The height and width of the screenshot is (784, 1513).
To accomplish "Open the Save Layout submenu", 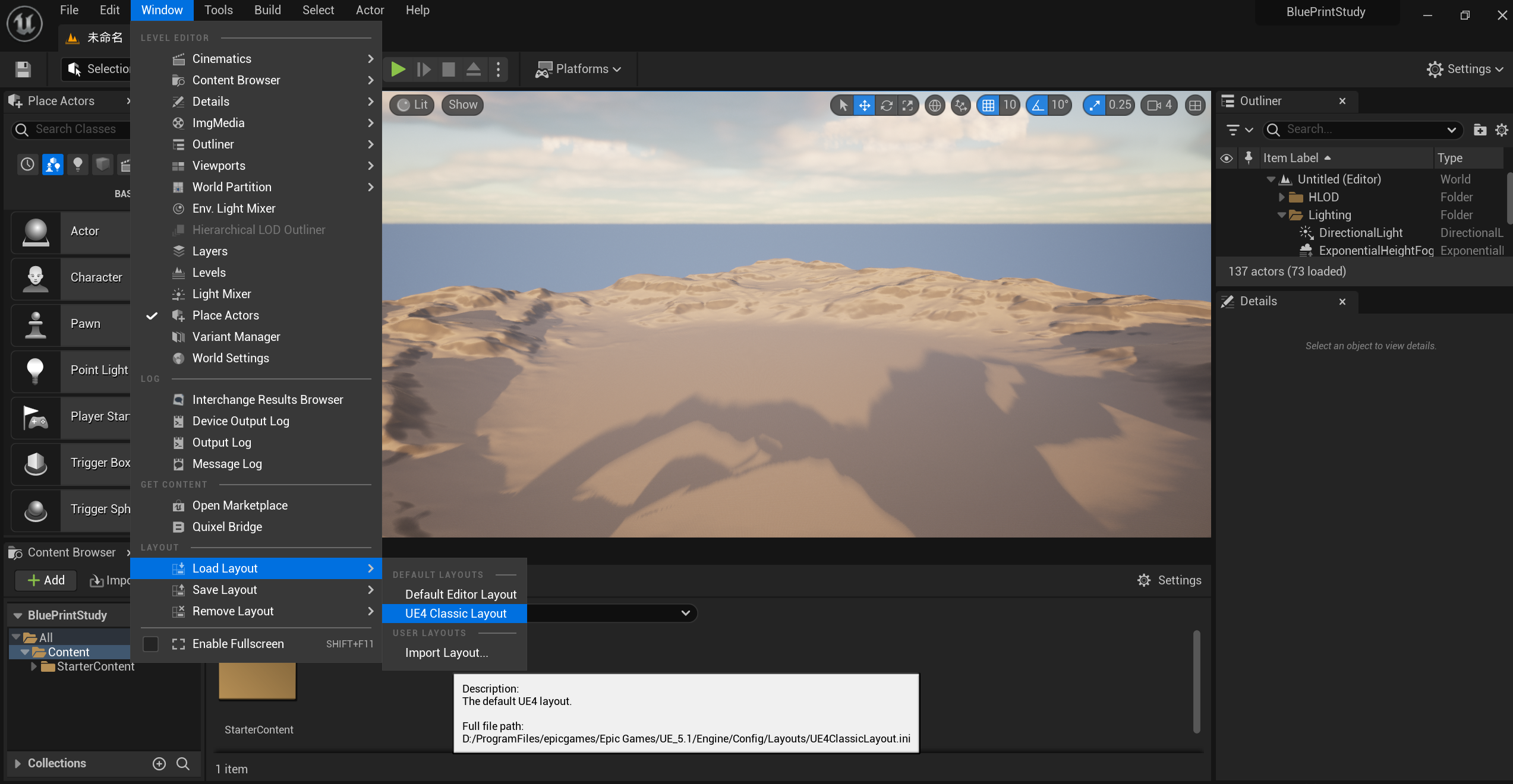I will pyautogui.click(x=256, y=590).
